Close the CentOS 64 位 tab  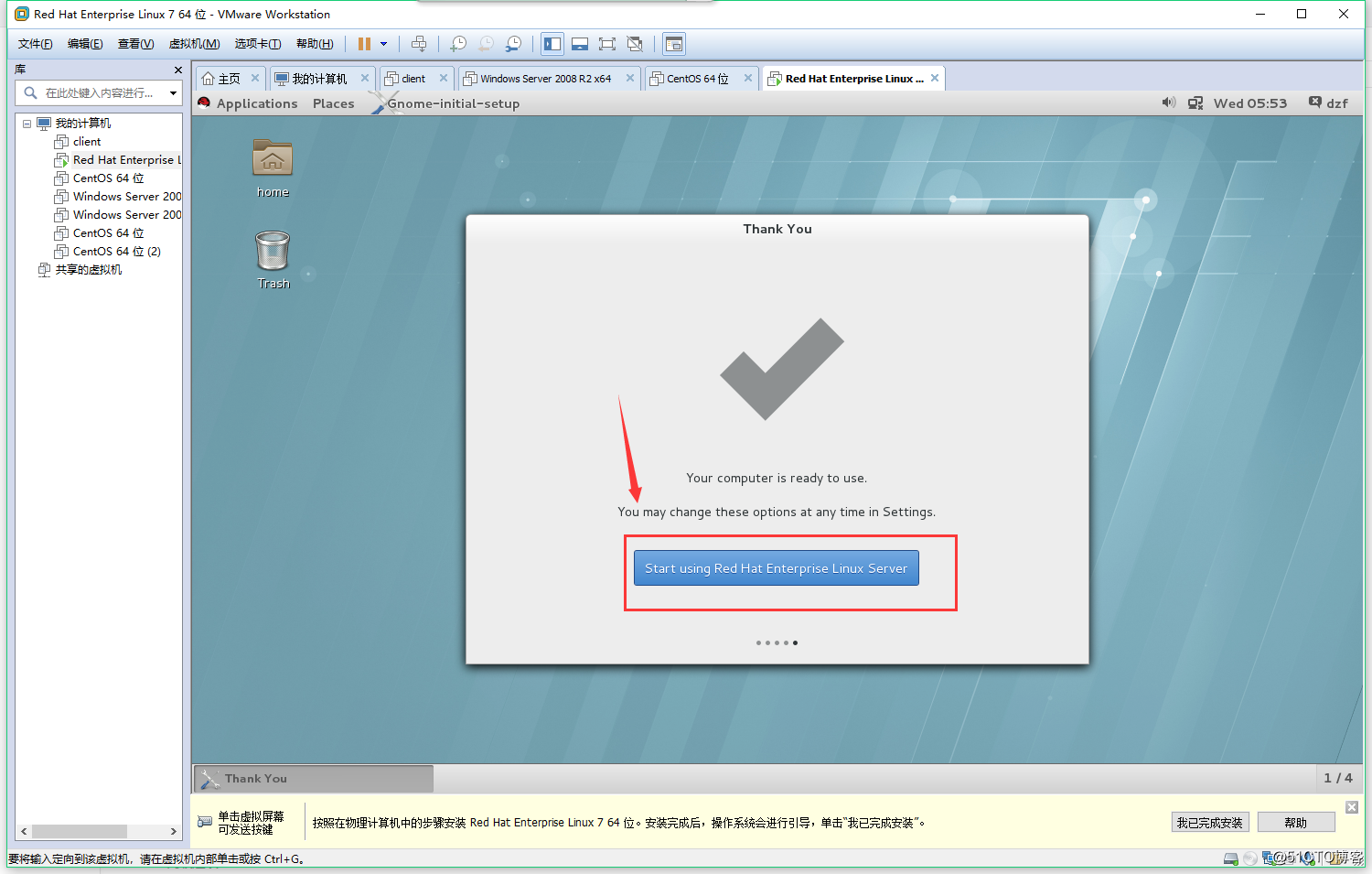tap(748, 78)
